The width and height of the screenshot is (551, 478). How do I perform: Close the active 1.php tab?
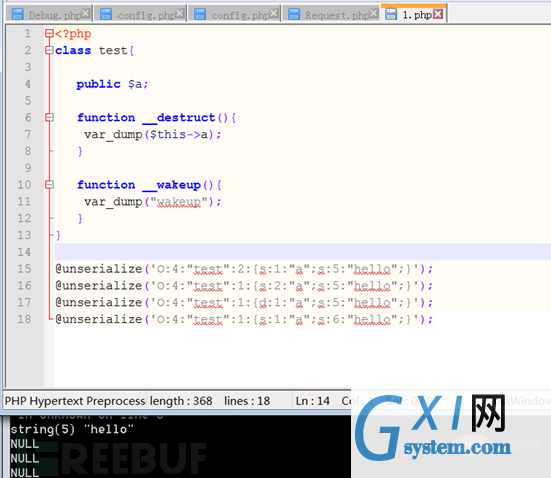[438, 14]
